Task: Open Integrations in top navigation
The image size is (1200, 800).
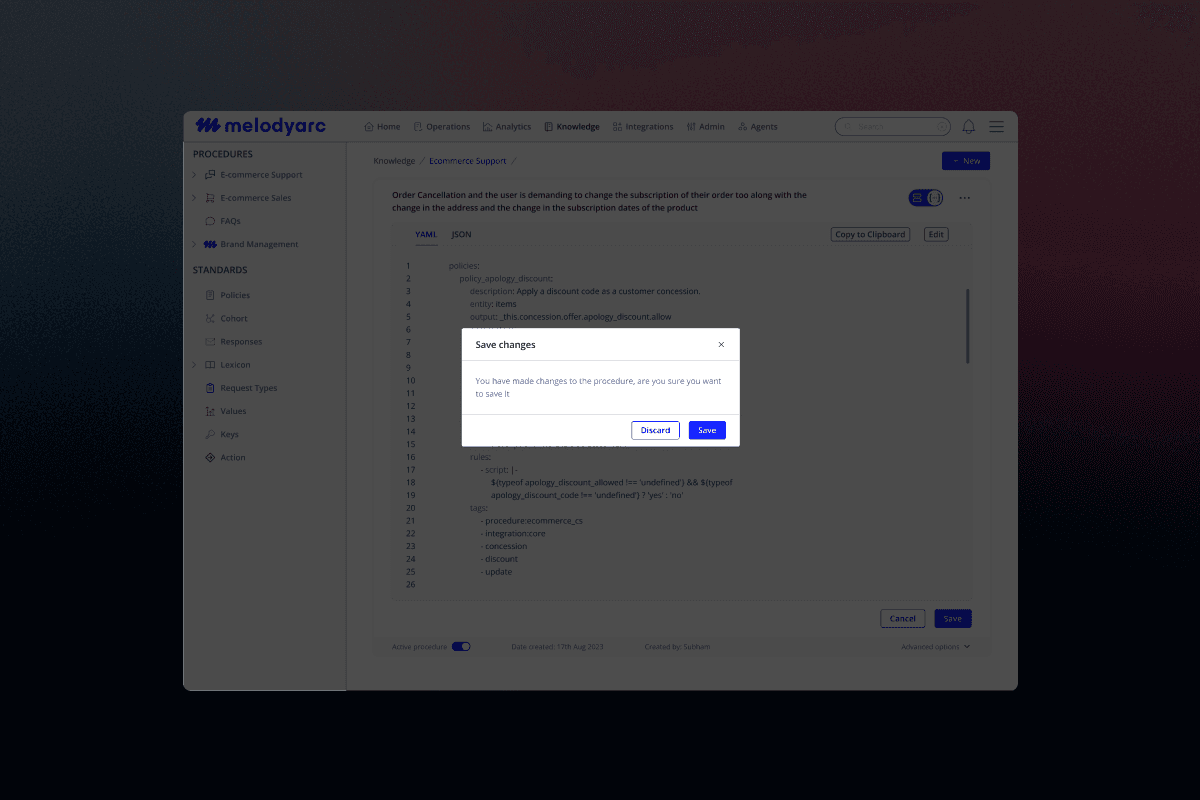Action: coord(643,127)
